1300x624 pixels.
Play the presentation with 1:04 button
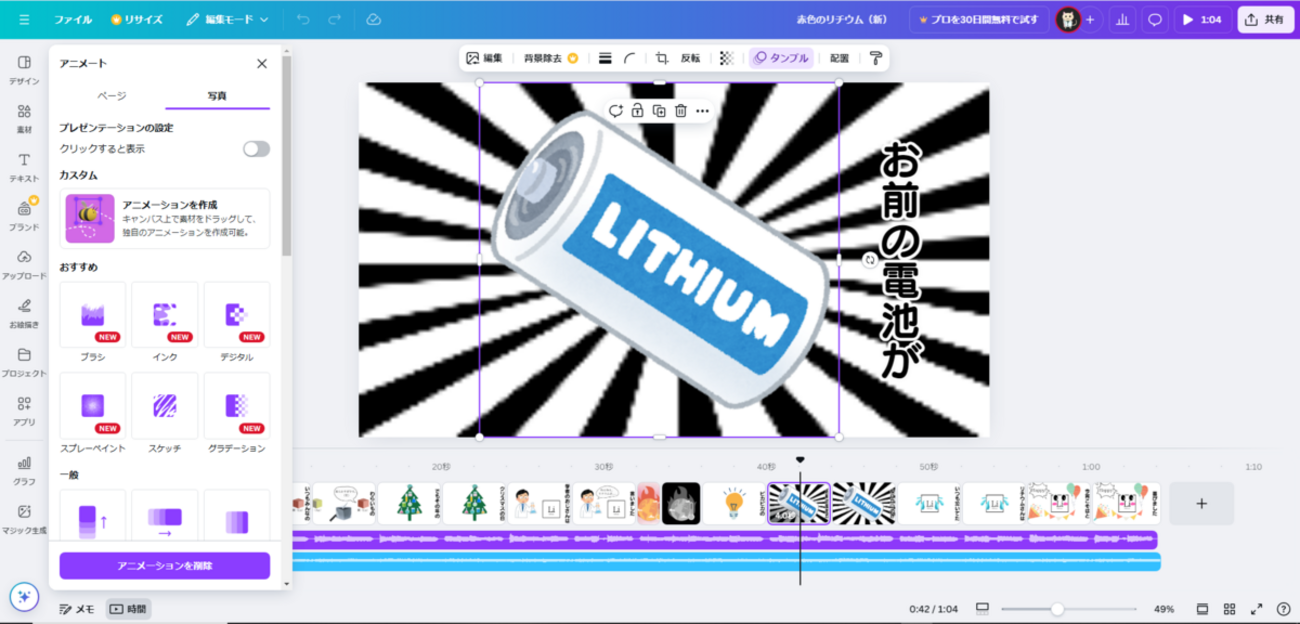pos(1202,19)
